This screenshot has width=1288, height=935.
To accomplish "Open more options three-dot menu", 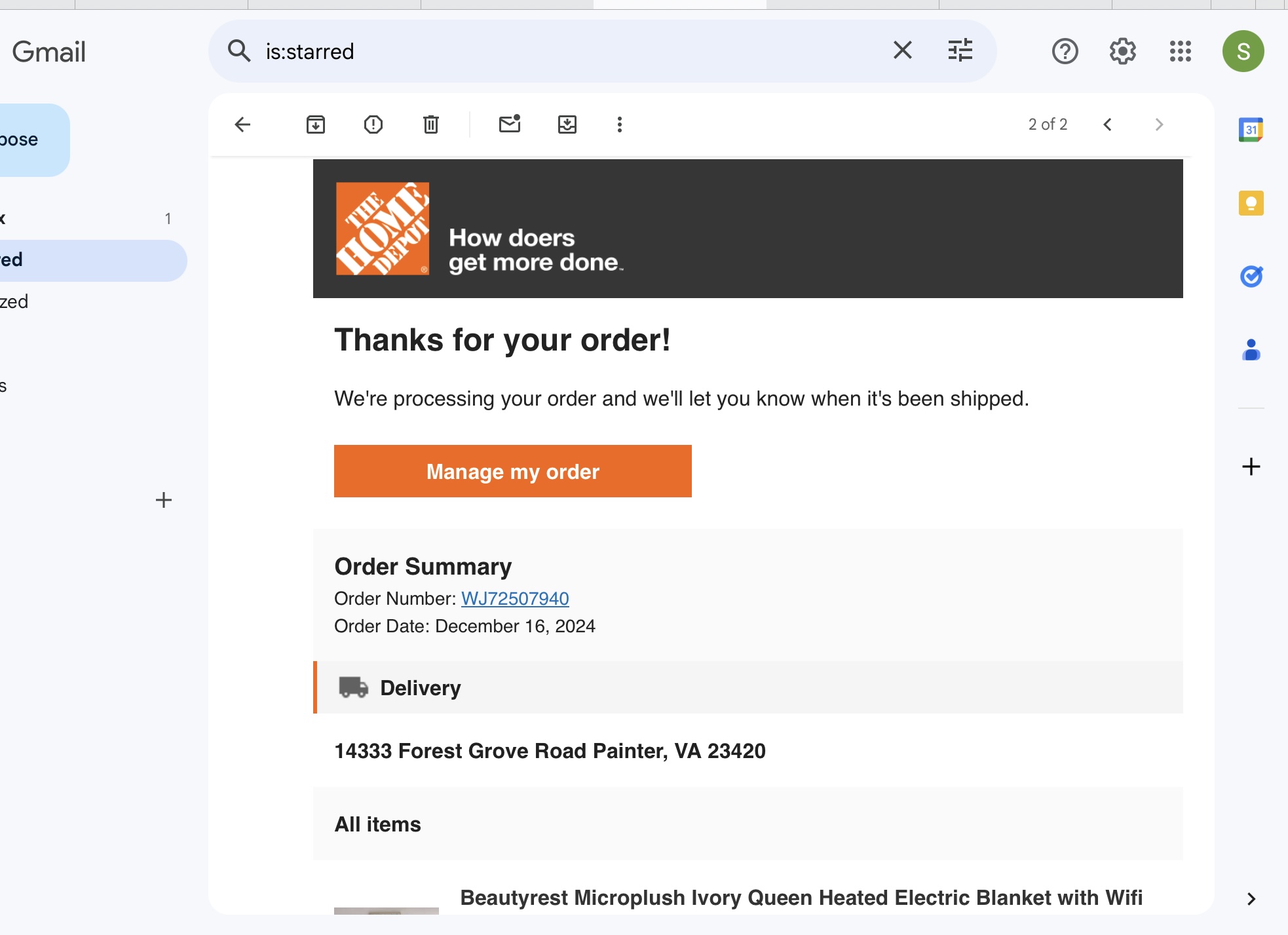I will (x=620, y=124).
